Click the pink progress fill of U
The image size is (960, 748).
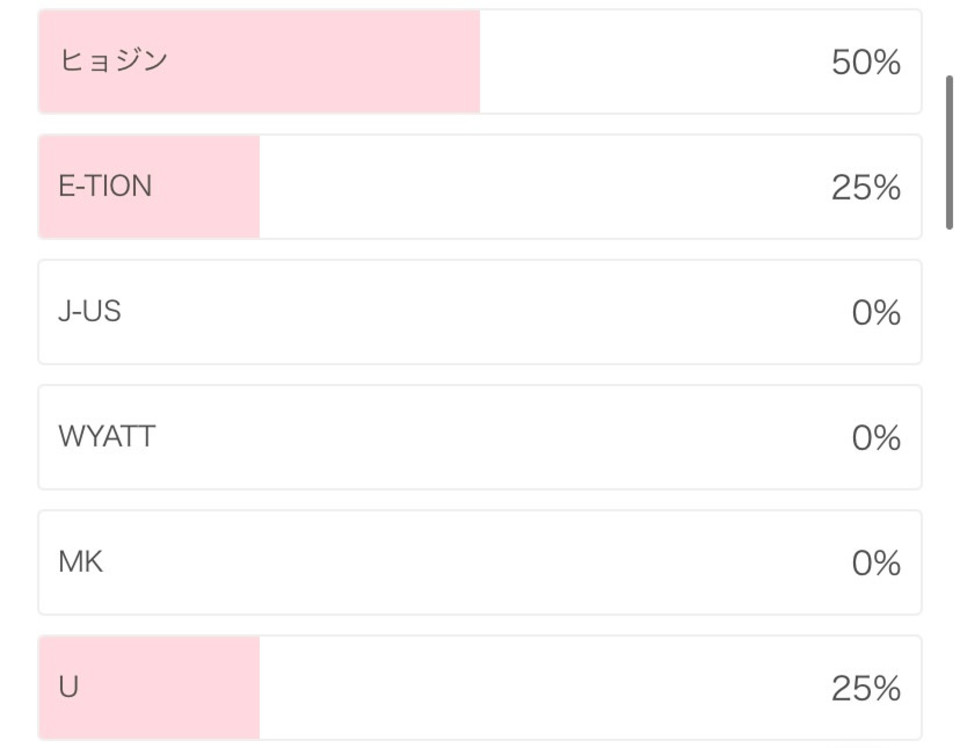[x=149, y=688]
